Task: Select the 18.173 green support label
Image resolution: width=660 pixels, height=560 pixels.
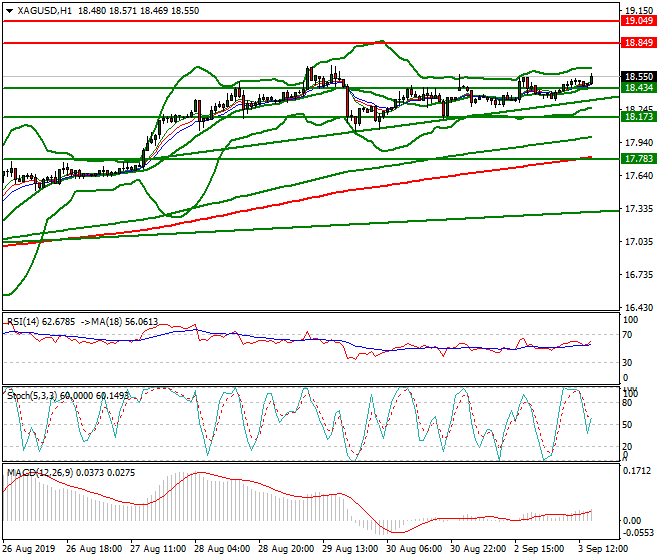Action: coord(639,117)
